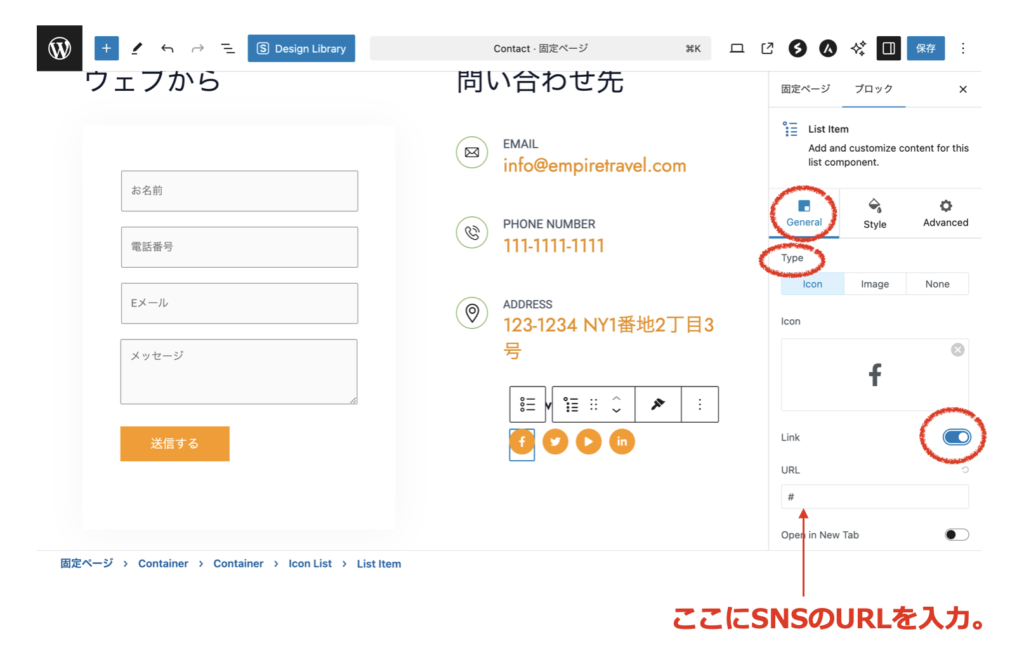Click move up/down arrows in block toolbar

(616, 404)
